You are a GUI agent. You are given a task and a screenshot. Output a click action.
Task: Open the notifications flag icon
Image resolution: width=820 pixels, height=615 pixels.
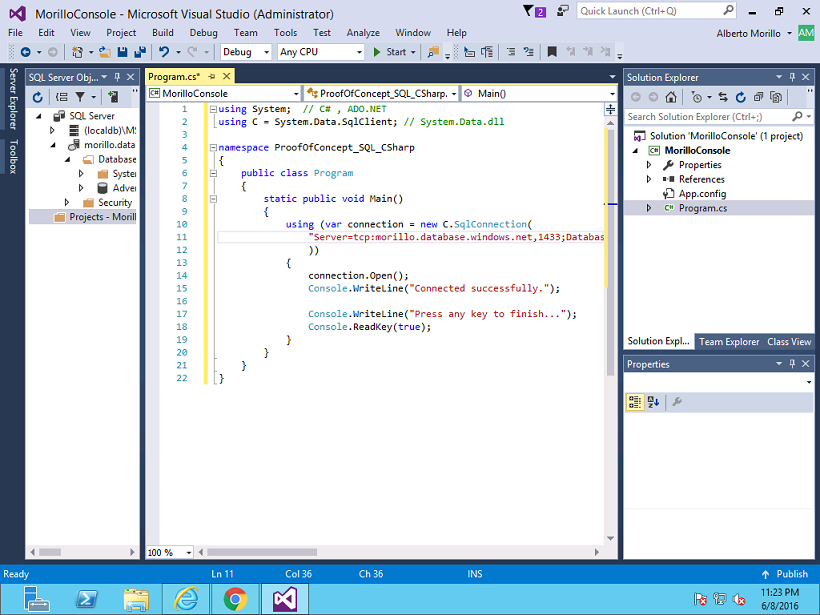[534, 11]
